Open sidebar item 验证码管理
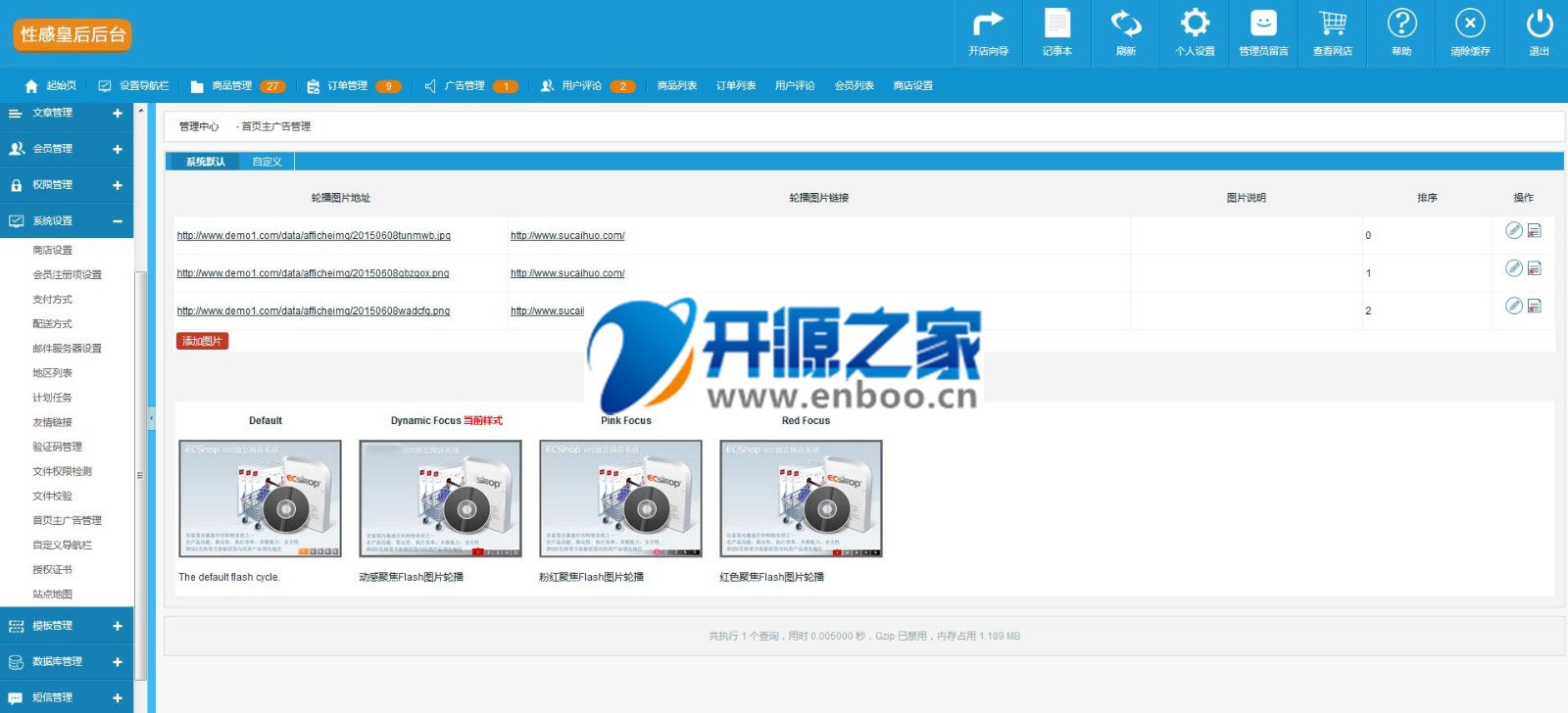 tap(57, 447)
